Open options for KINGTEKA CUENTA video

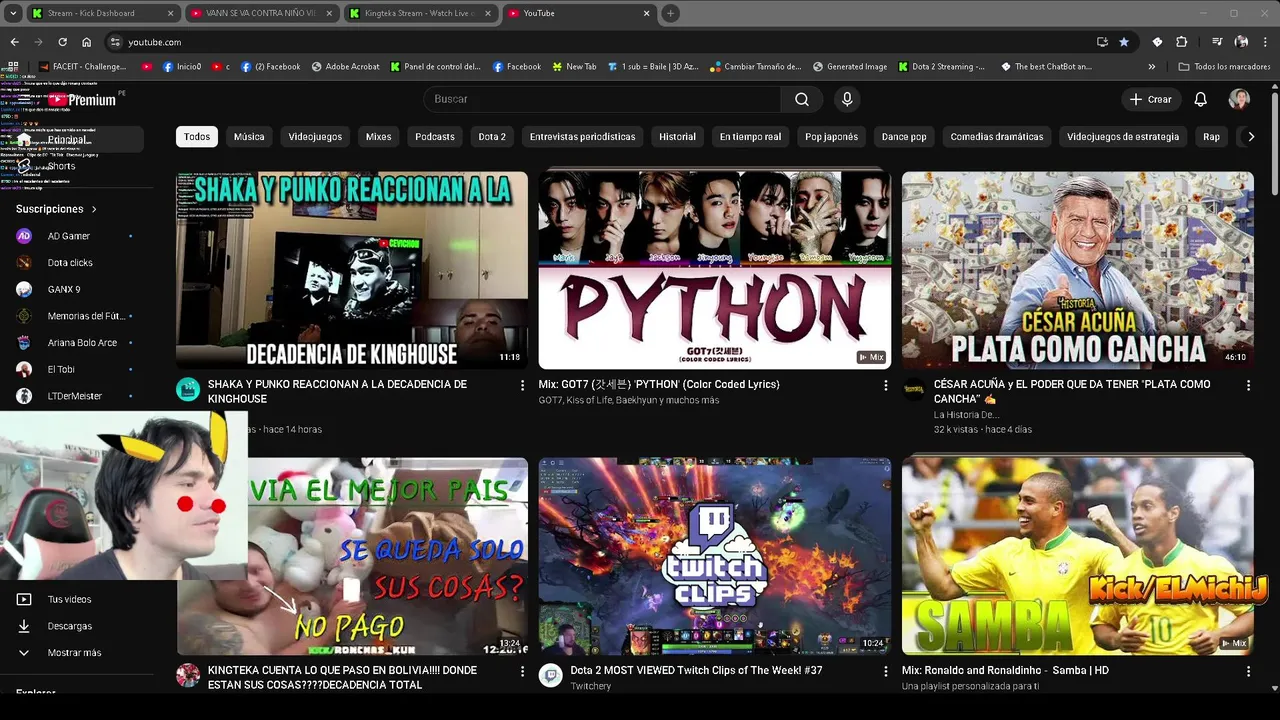[522, 671]
